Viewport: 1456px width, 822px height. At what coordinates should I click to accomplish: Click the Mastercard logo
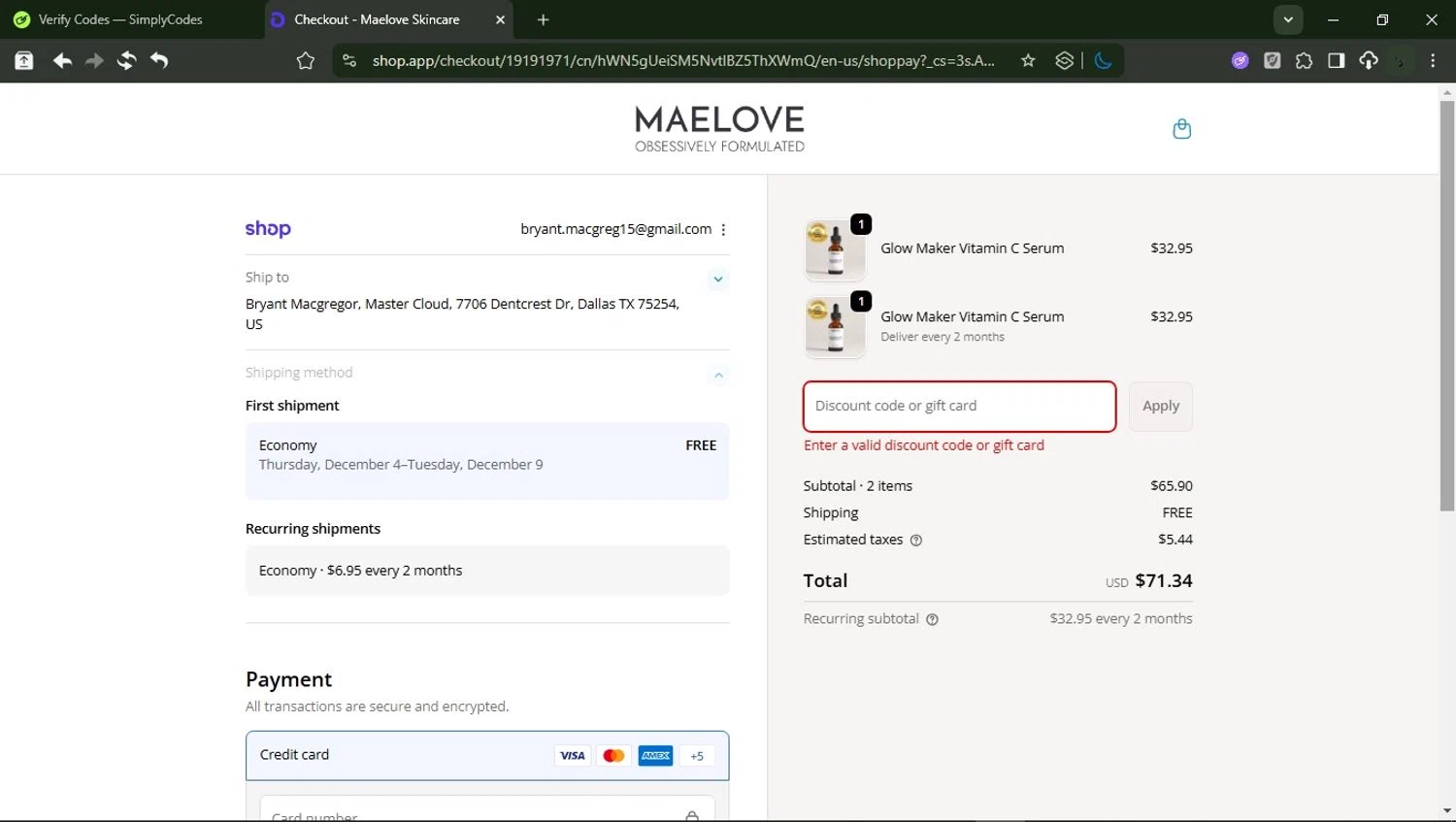coord(613,756)
